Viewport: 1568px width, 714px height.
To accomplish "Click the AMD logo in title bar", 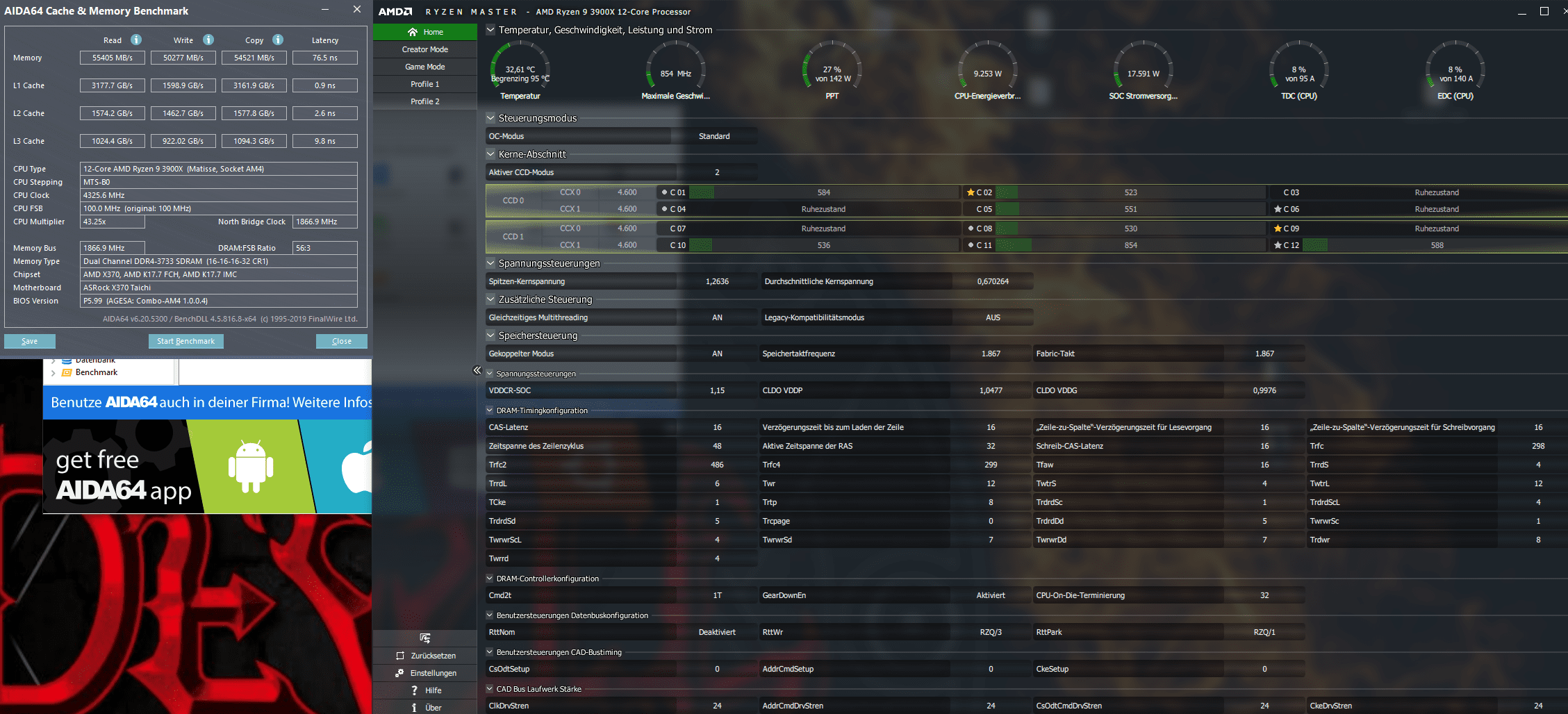I will (395, 12).
